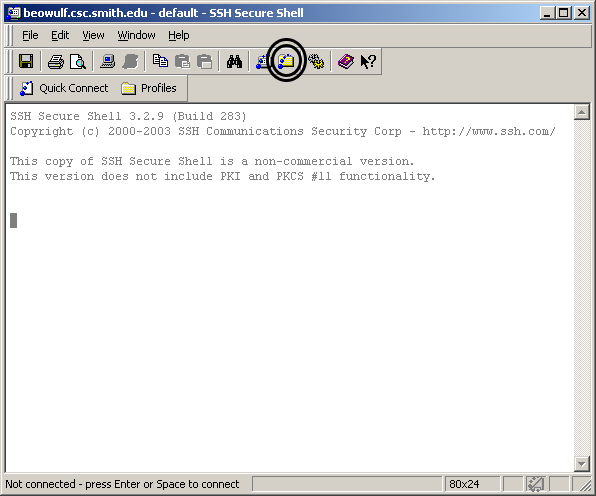
Task: Open the File menu
Action: click(30, 35)
